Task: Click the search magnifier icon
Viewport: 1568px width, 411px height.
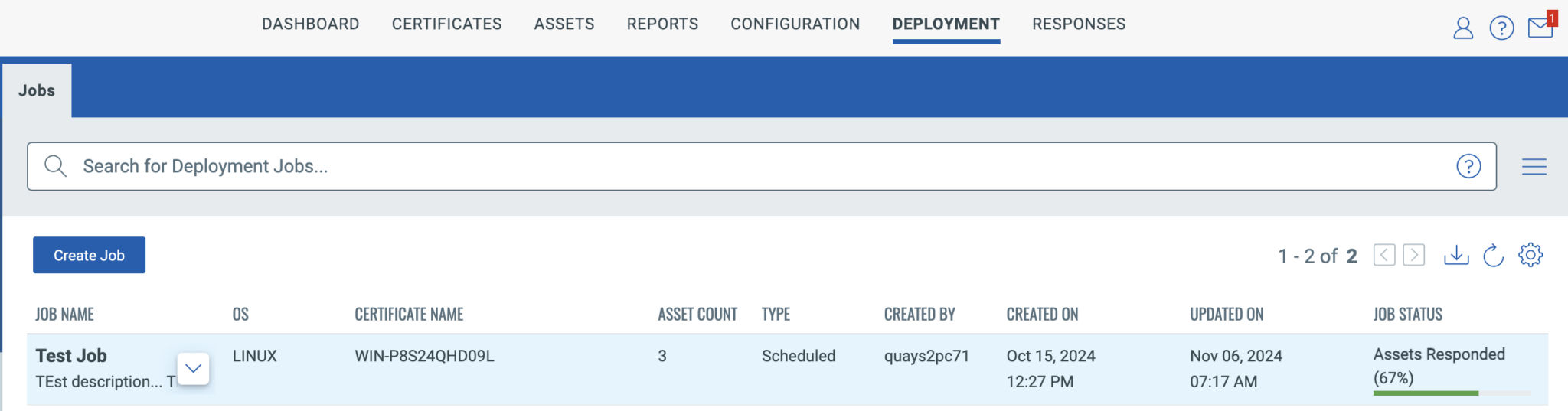Action: coord(55,166)
